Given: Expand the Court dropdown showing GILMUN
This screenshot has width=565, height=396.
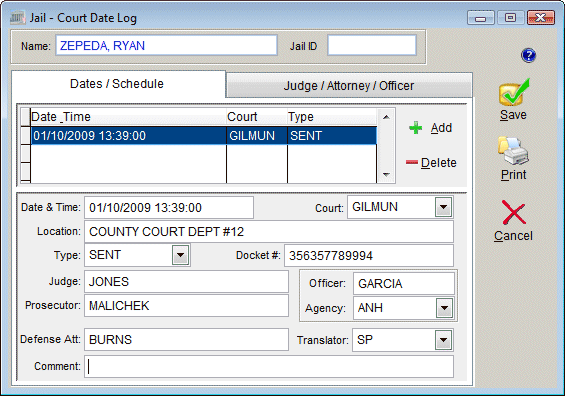Looking at the screenshot, I should click(443, 207).
